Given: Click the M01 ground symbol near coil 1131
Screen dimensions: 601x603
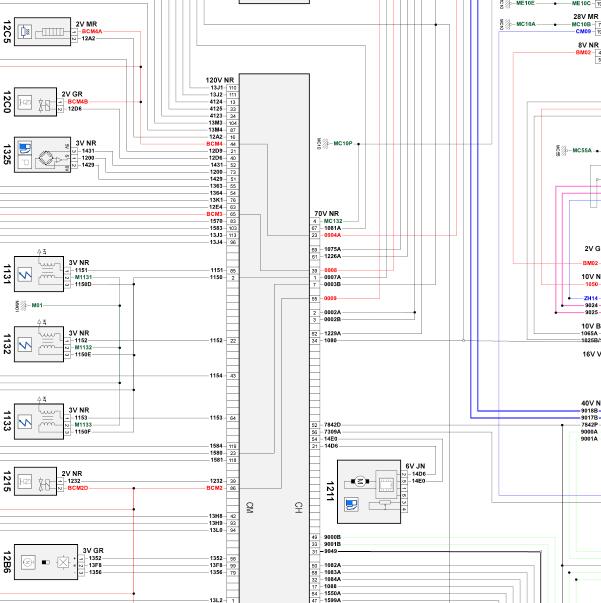Looking at the screenshot, I should tap(23, 305).
